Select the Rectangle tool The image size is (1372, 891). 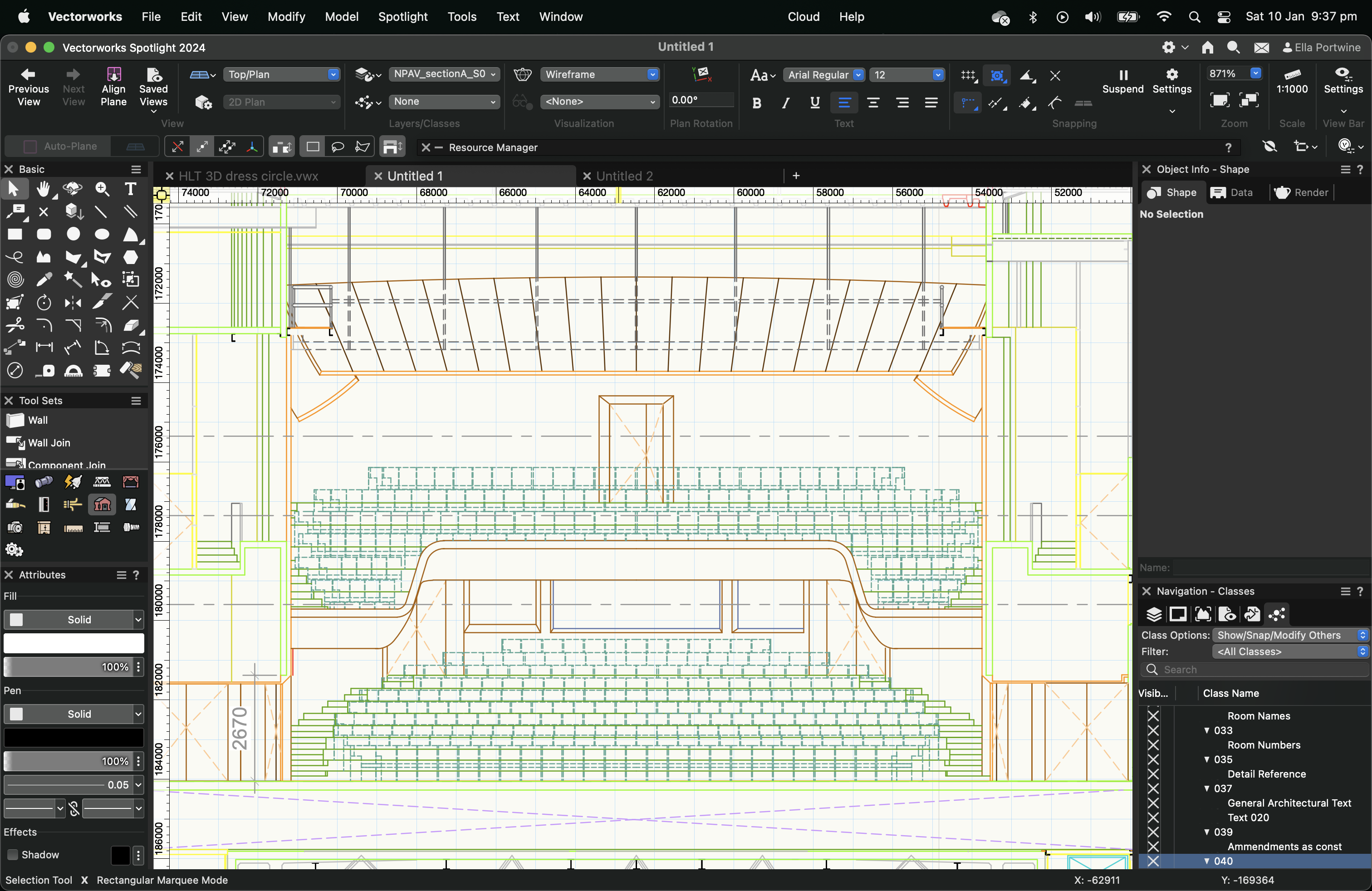pyautogui.click(x=15, y=235)
